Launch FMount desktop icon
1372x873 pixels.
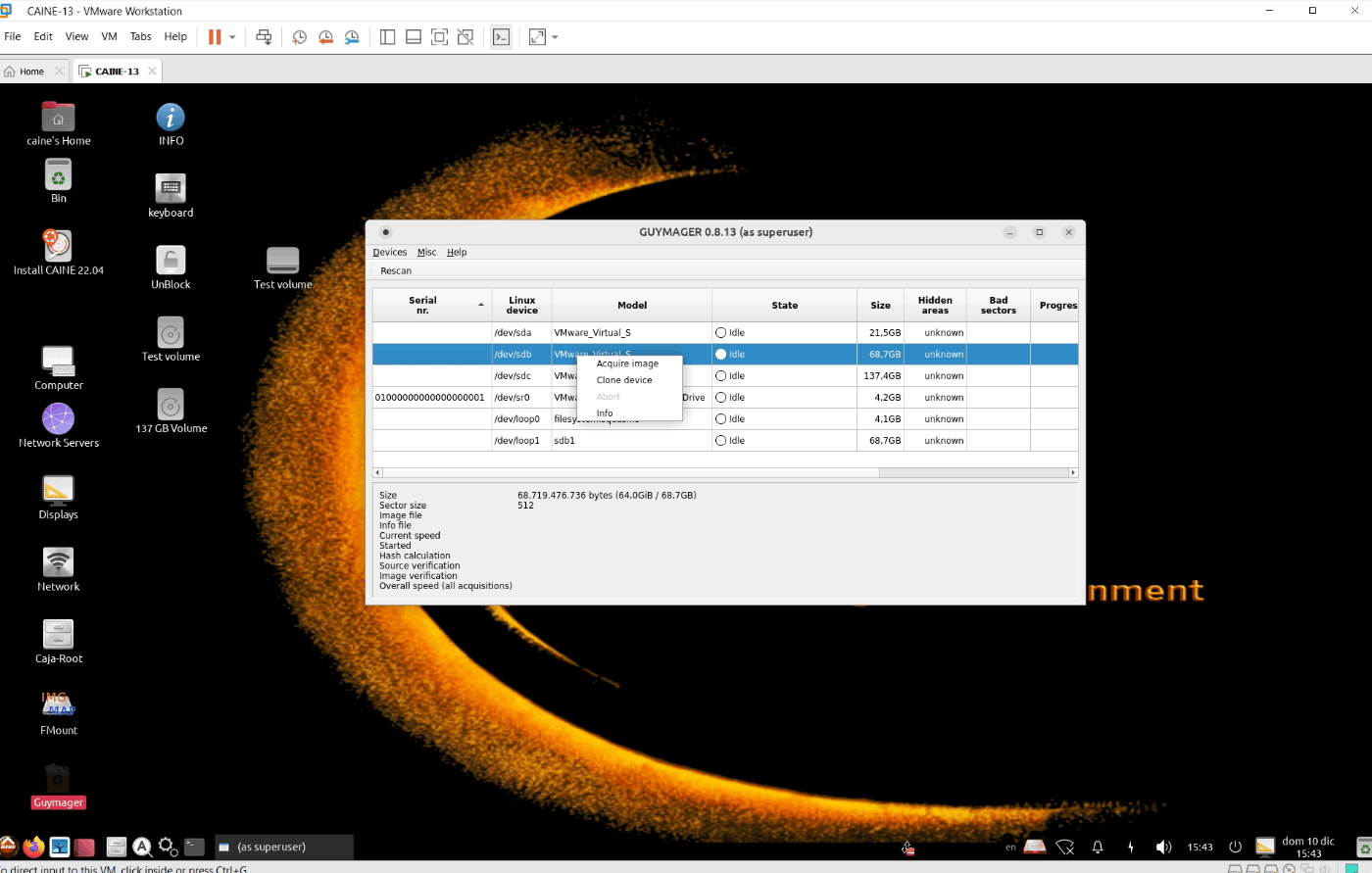tap(58, 713)
